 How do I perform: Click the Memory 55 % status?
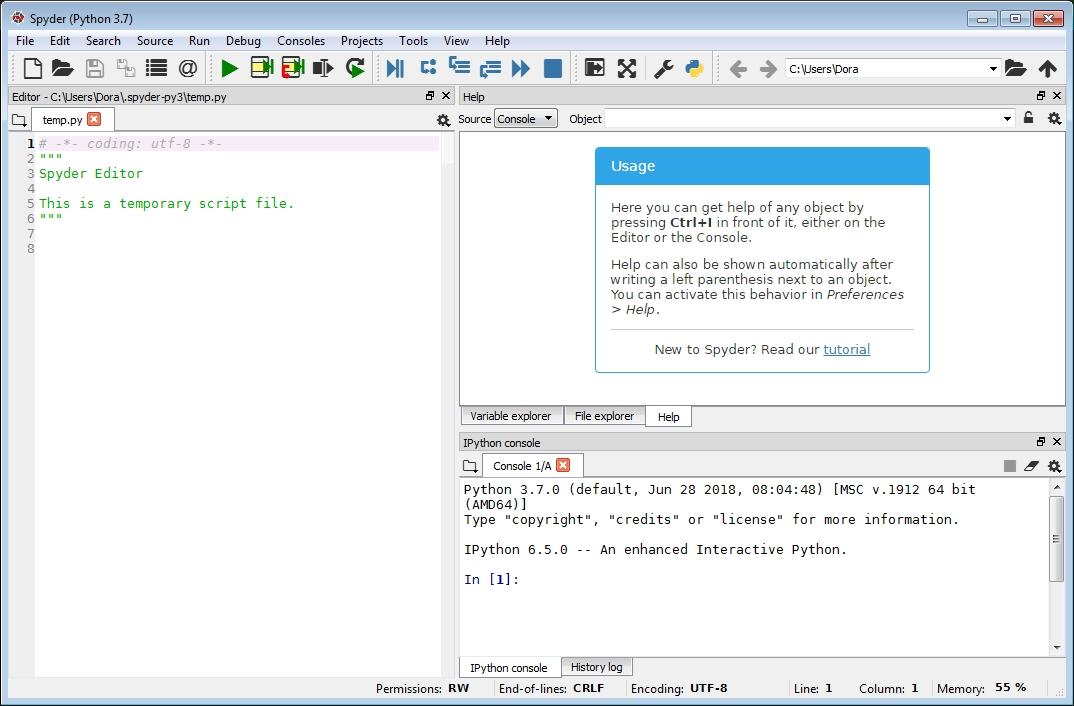[x=982, y=688]
